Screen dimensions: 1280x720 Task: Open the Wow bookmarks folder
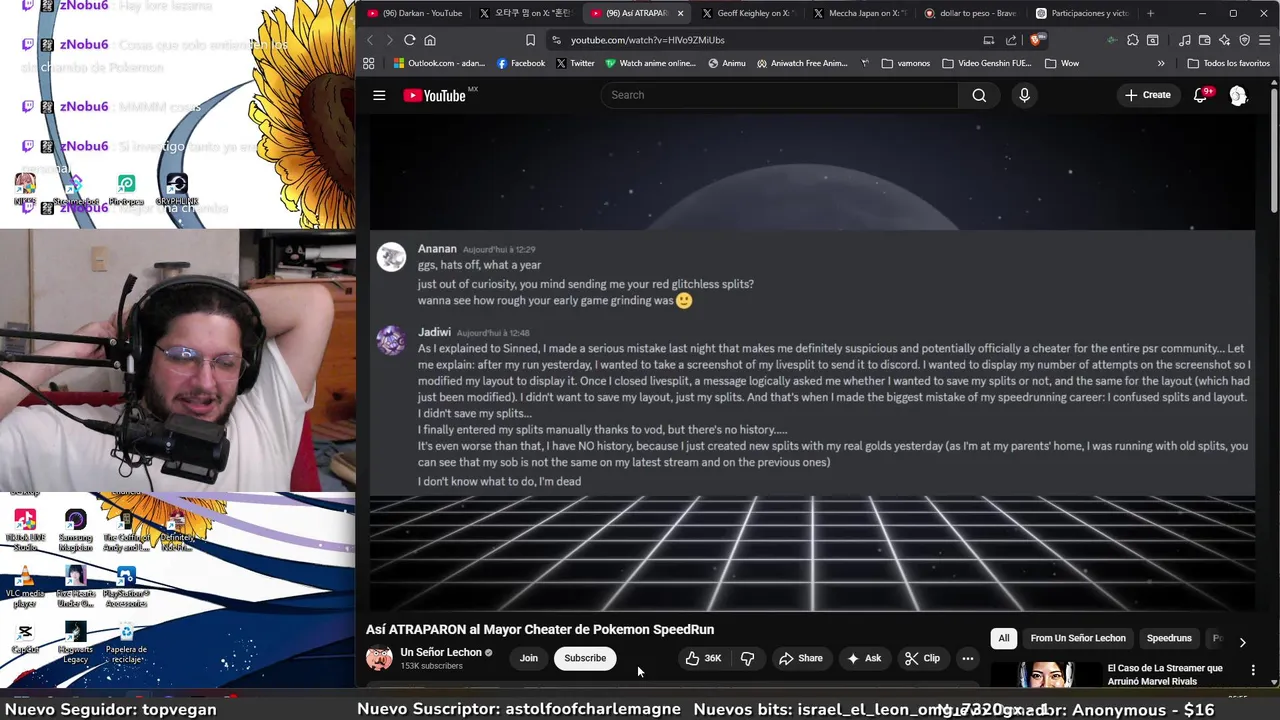click(1061, 63)
